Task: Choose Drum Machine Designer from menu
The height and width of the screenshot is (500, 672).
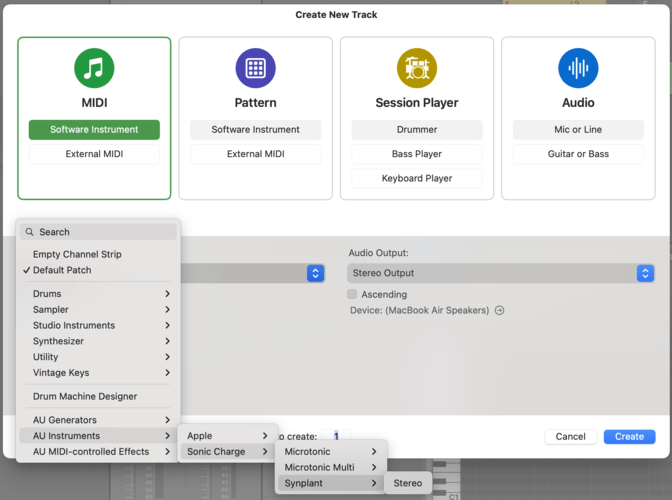Action: pos(85,397)
